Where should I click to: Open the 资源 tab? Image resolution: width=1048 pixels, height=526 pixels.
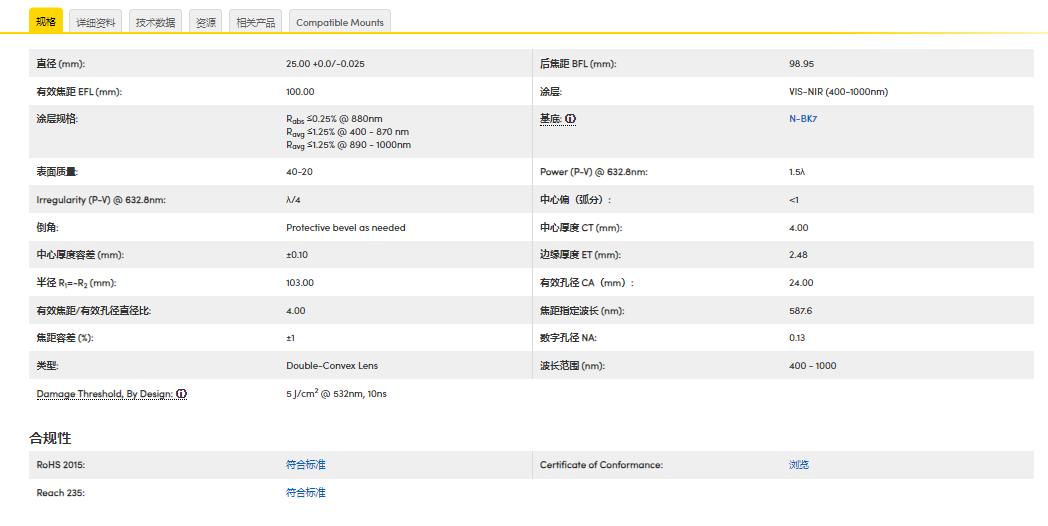point(206,22)
